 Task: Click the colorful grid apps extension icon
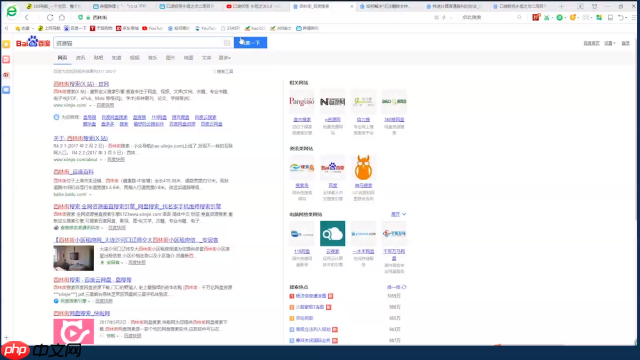click(599, 17)
